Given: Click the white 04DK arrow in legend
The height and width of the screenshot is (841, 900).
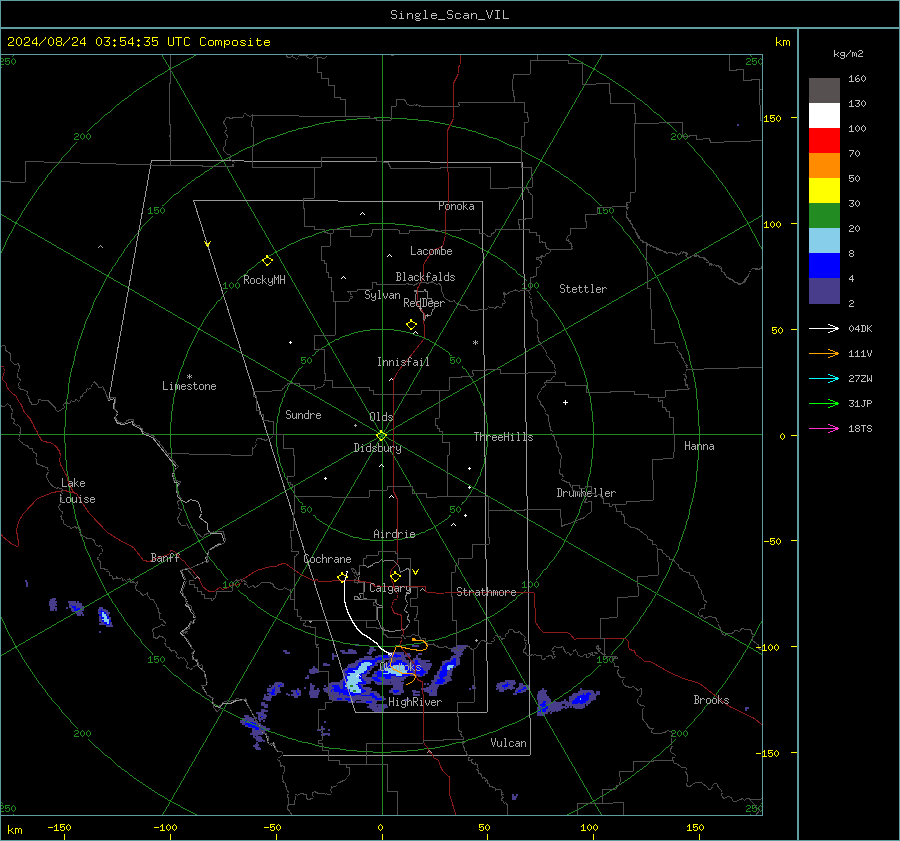Looking at the screenshot, I should tap(824, 328).
